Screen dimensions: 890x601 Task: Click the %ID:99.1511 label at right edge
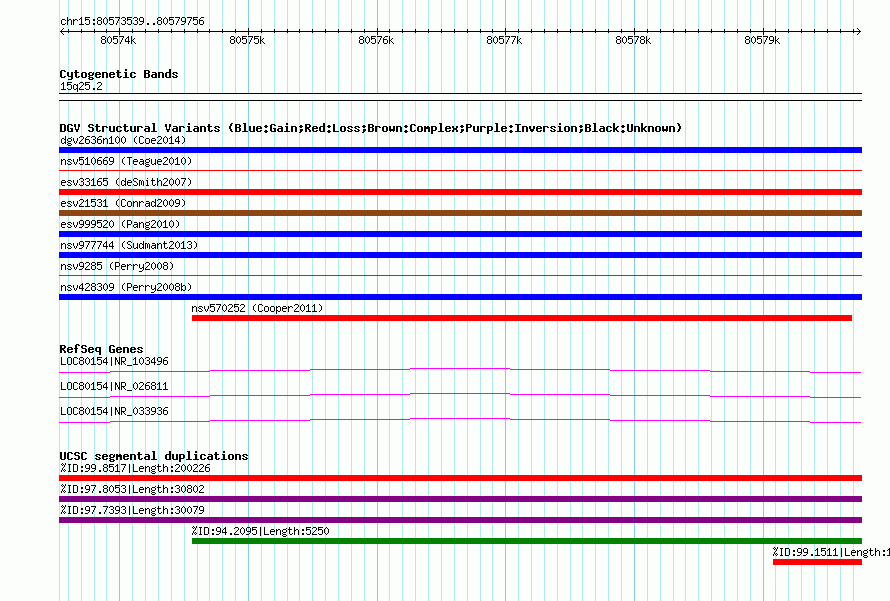point(830,552)
